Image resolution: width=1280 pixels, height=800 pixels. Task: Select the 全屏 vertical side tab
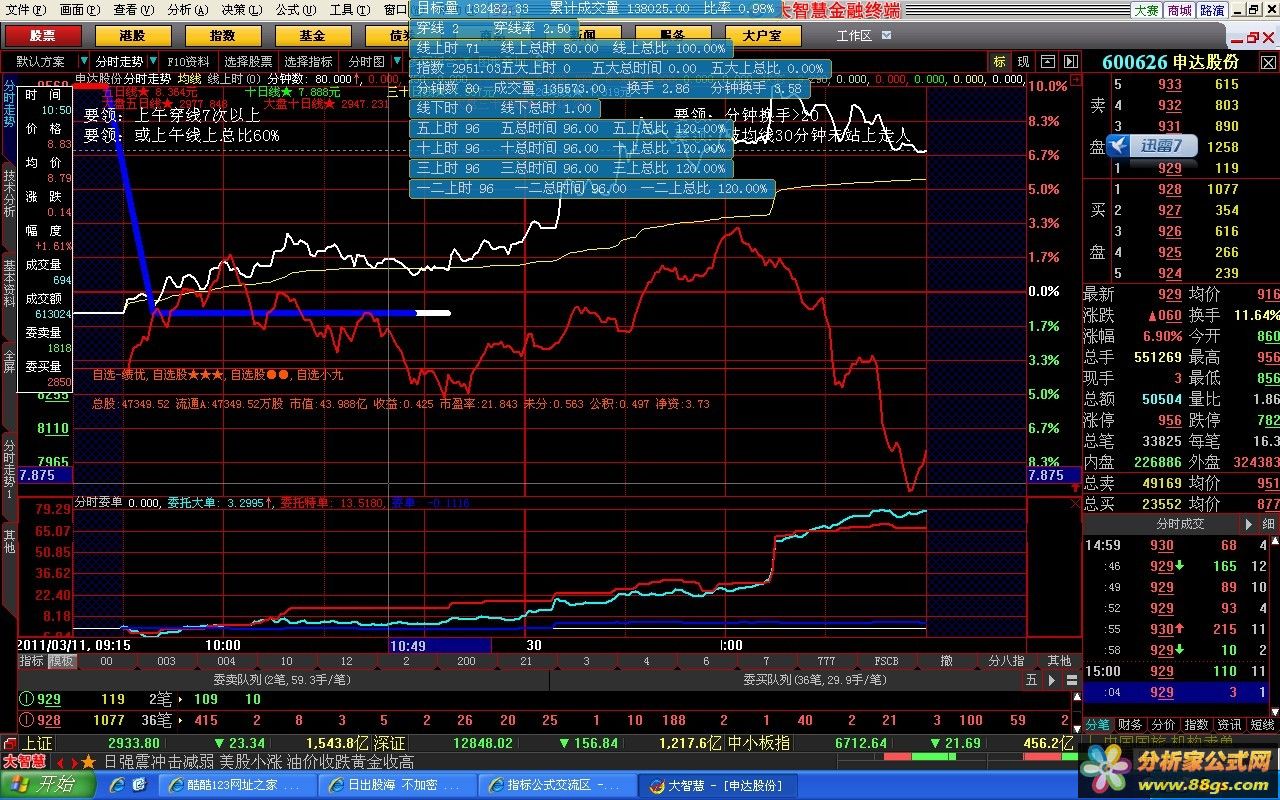point(8,361)
